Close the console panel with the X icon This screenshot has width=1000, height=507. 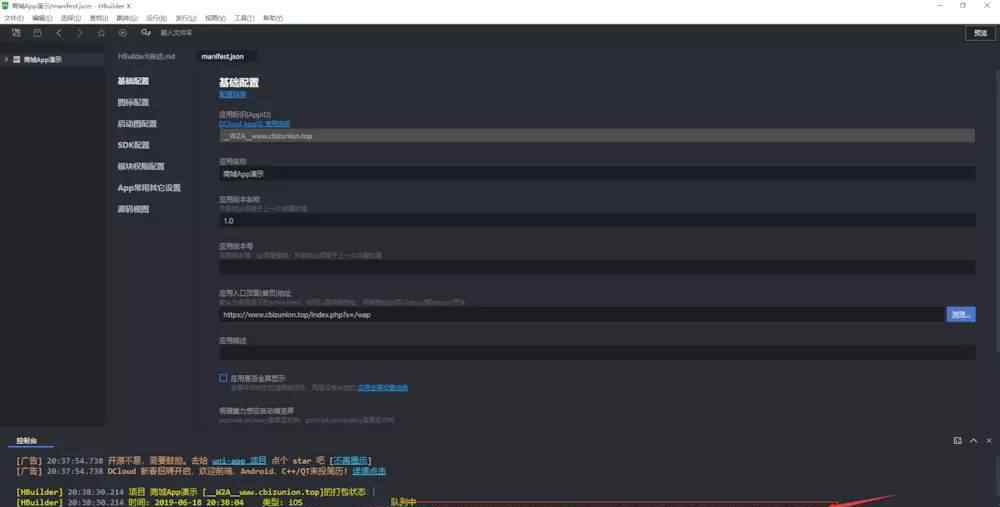coord(989,441)
